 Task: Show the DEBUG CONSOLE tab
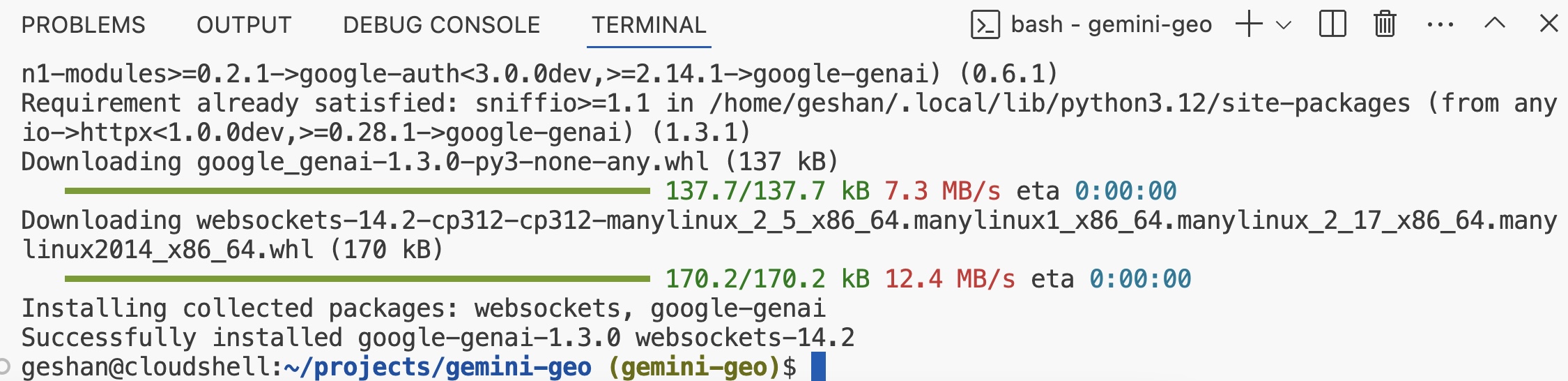[x=441, y=25]
